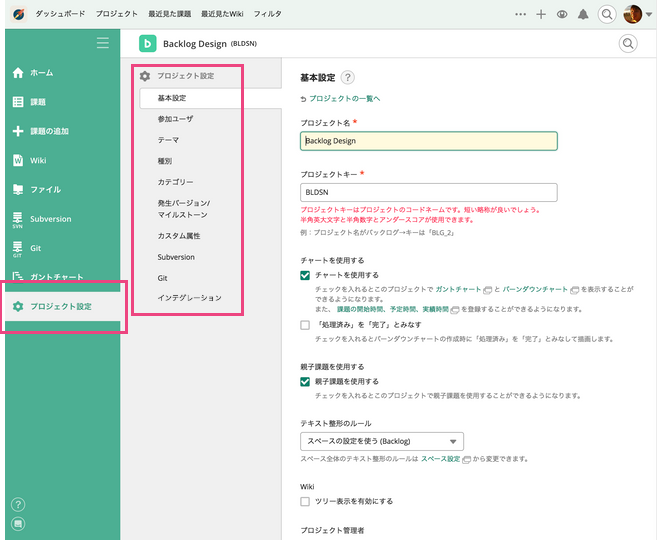Click the Backlog Design project title
Screen dimensions: 657x540
pos(195,44)
